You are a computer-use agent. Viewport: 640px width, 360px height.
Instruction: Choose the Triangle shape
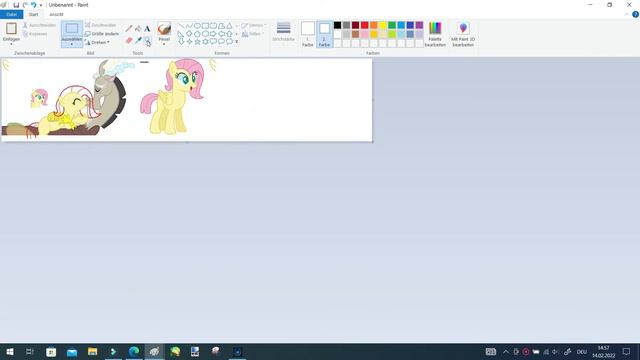click(229, 26)
